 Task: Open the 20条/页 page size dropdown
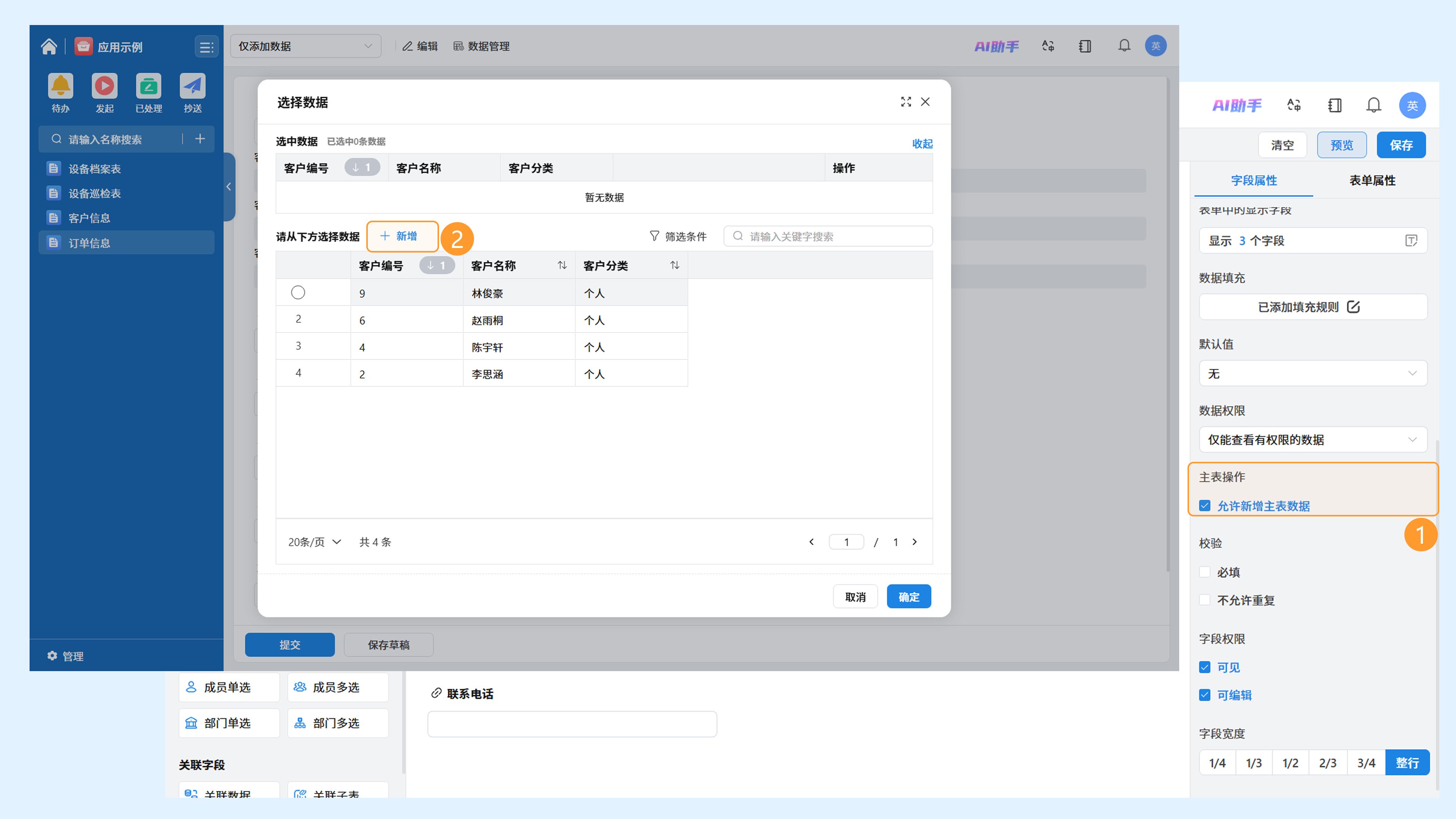(x=315, y=542)
